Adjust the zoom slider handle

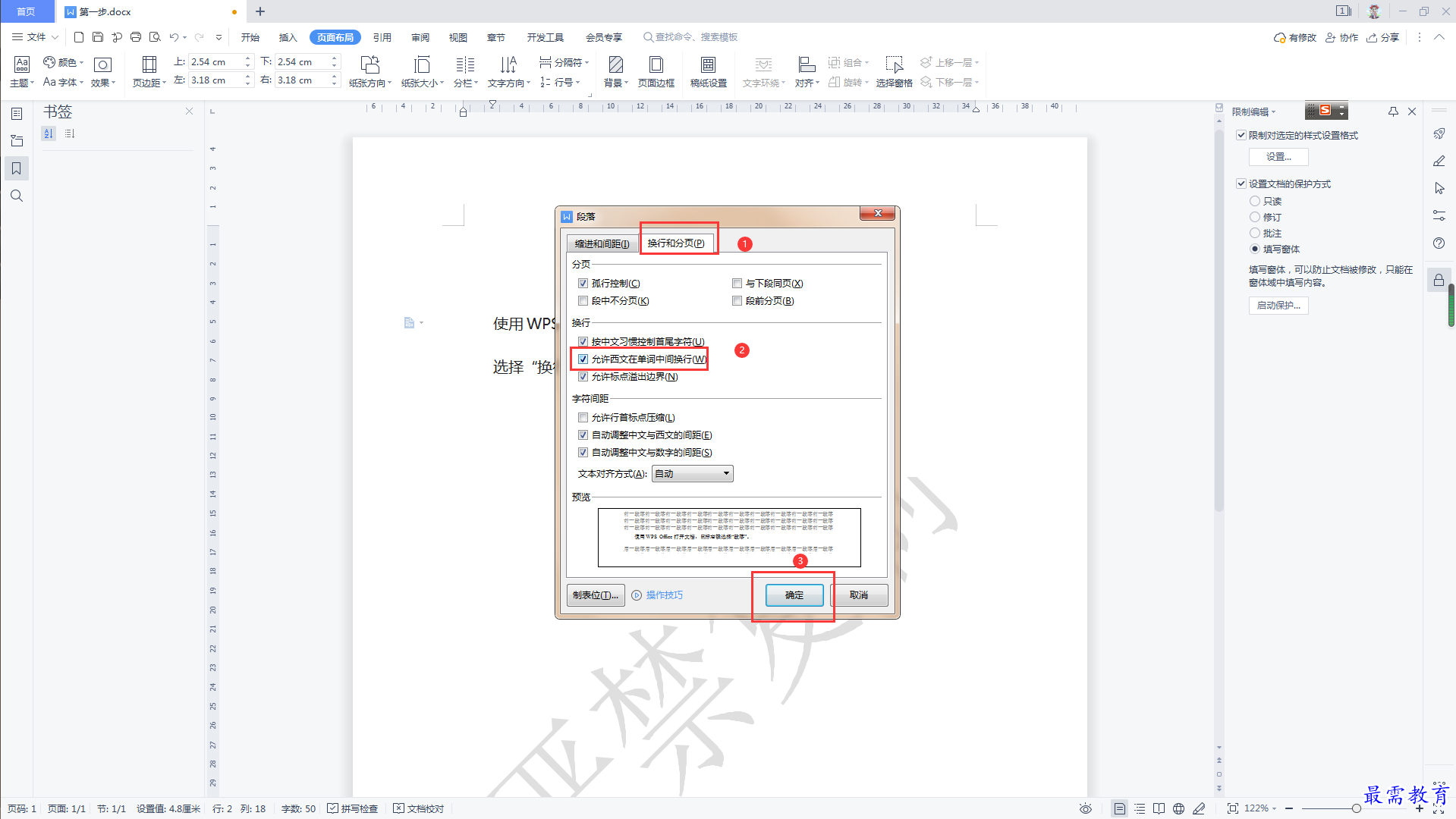pos(1356,808)
